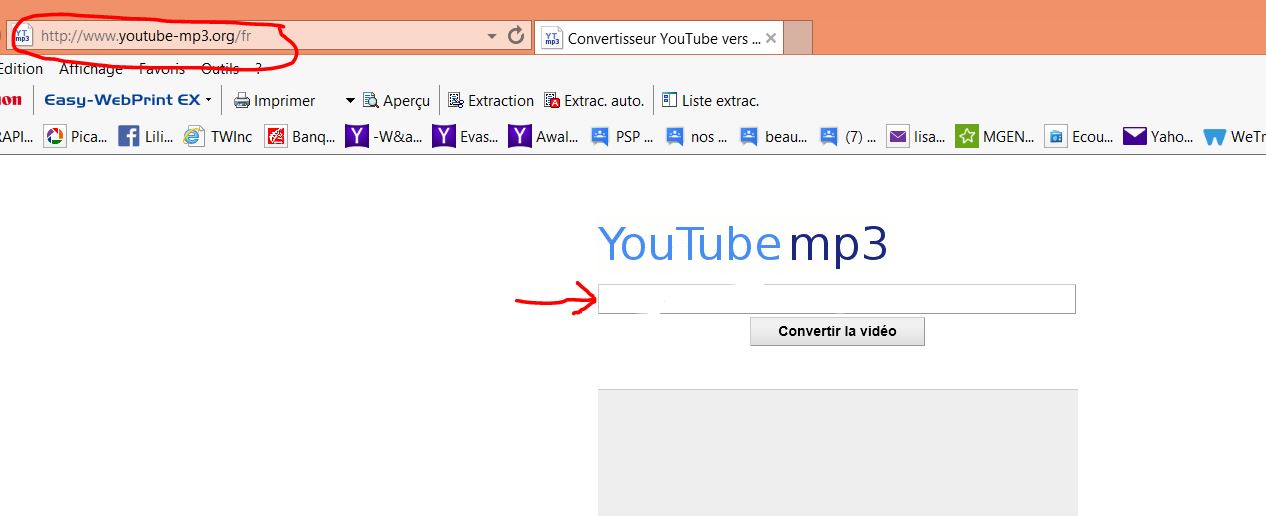Open the lisa... mail favorite
The width and height of the screenshot is (1266, 516).
[x=916, y=136]
